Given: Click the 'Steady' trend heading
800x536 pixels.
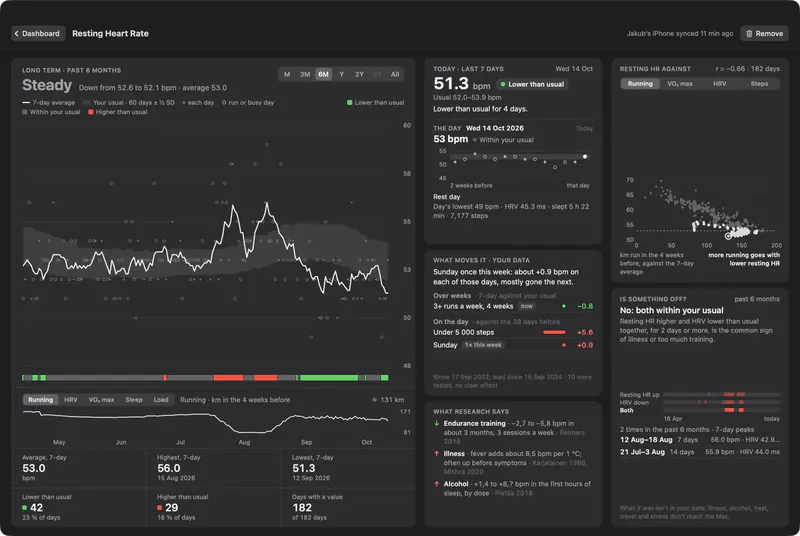Looking at the screenshot, I should point(47,85).
